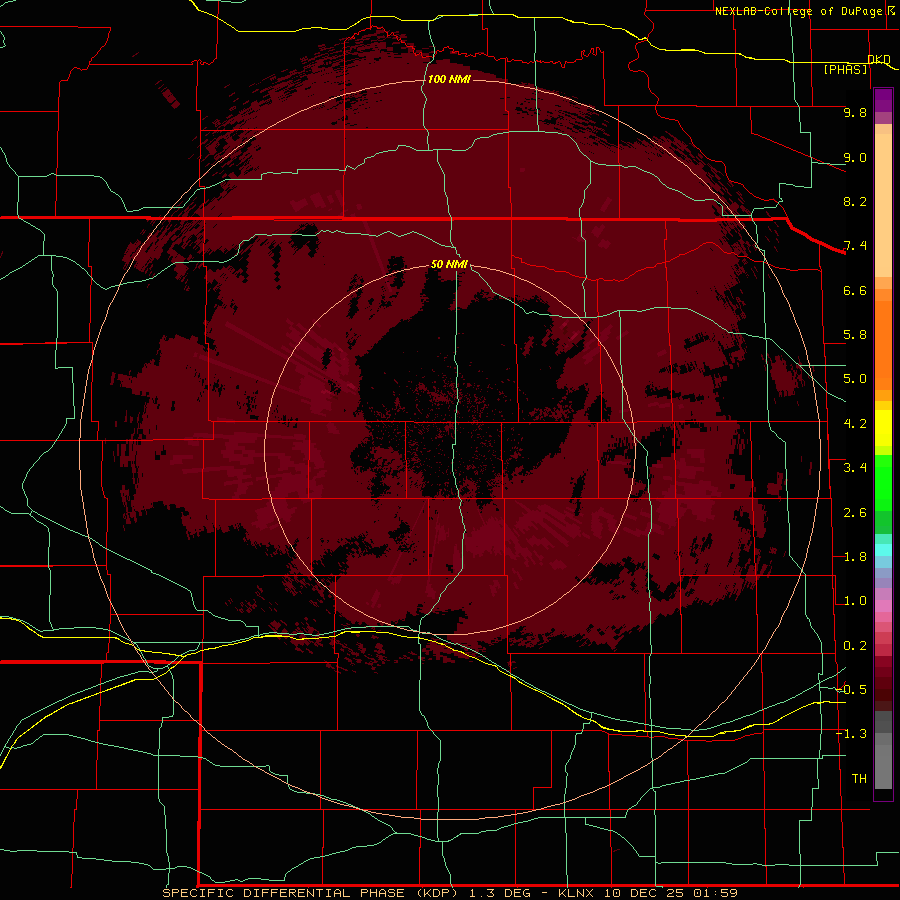Click the 2.6 value on color scale
900x900 pixels.
tap(855, 513)
